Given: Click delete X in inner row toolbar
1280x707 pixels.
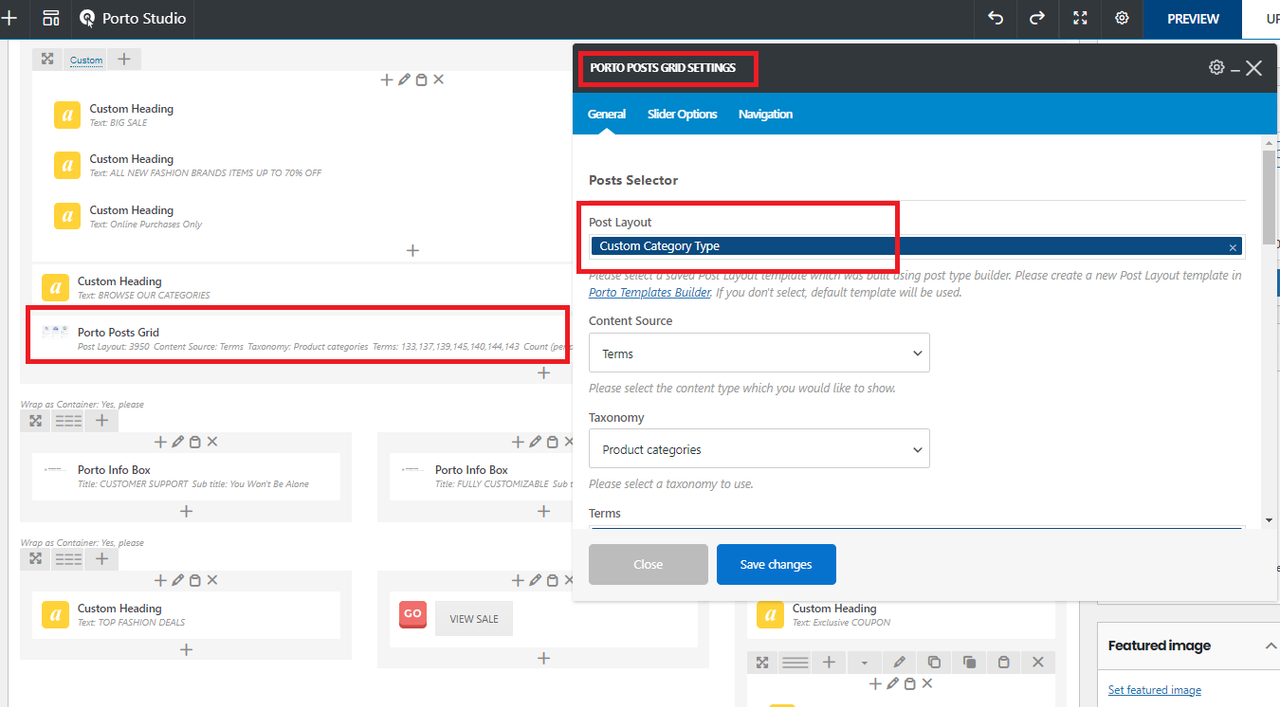Looking at the screenshot, I should pos(1038,662).
